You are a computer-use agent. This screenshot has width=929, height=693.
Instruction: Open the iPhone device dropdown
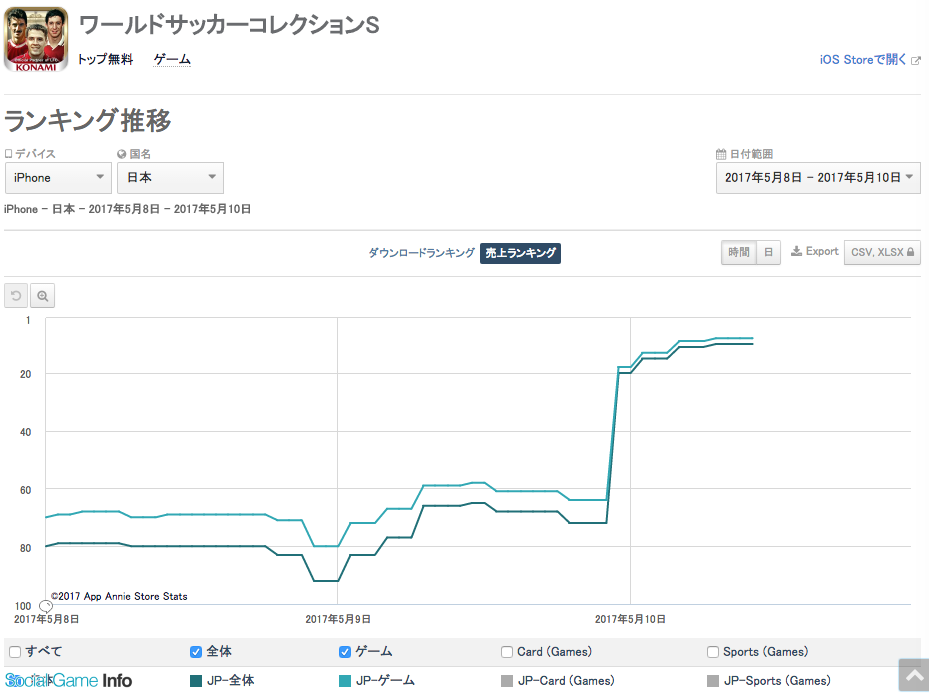[x=58, y=178]
